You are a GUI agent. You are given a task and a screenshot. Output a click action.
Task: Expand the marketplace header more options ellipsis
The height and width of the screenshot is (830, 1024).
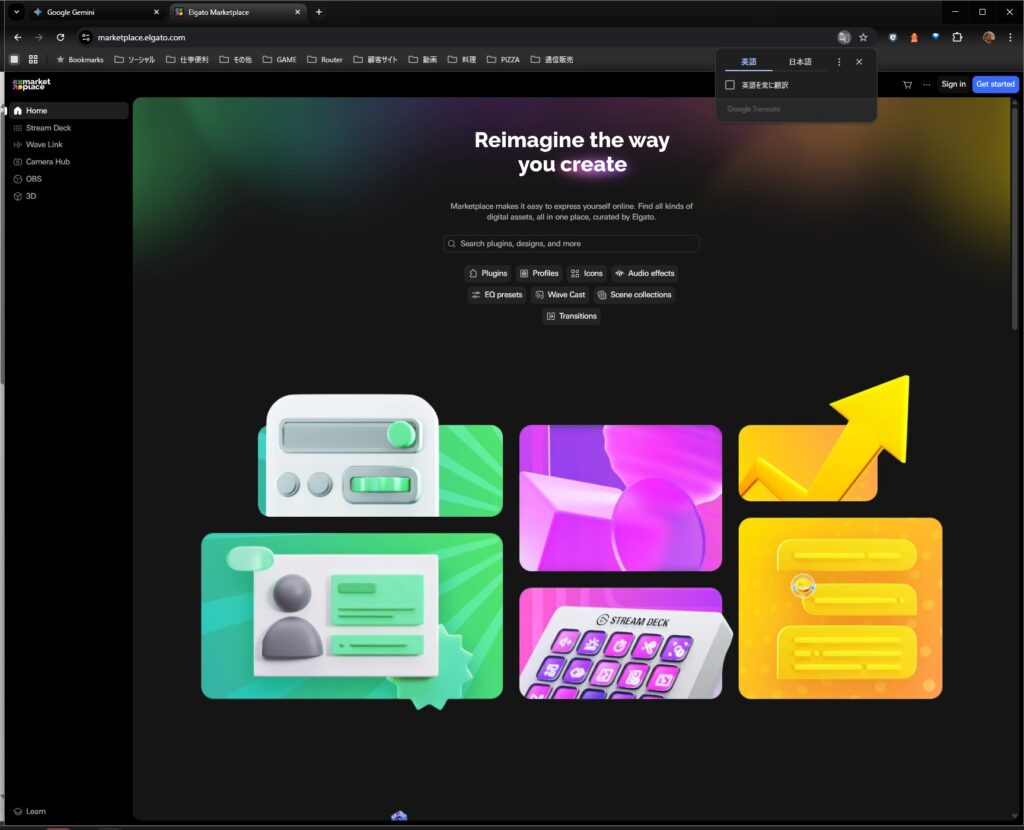point(926,84)
